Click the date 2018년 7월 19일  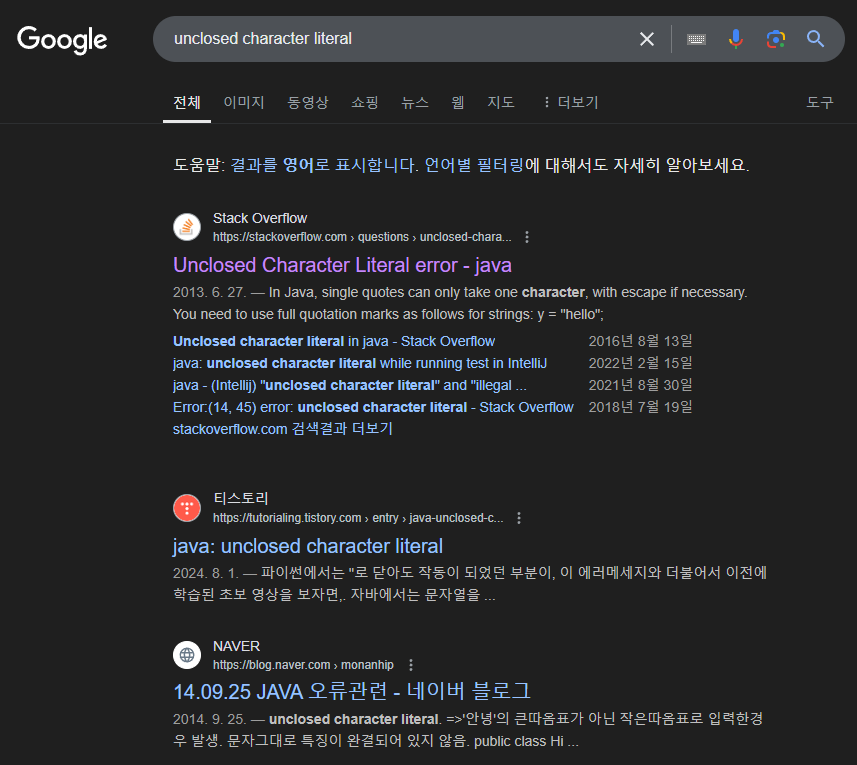(x=640, y=407)
